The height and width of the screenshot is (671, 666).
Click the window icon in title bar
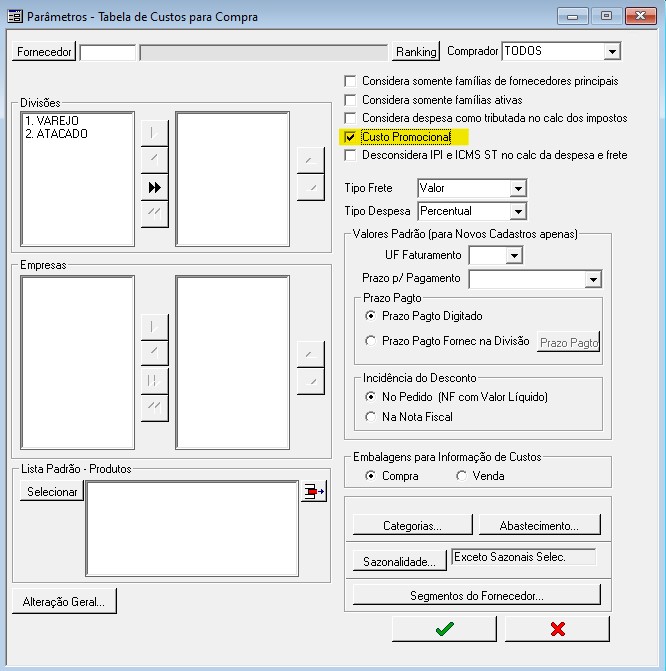coord(15,17)
